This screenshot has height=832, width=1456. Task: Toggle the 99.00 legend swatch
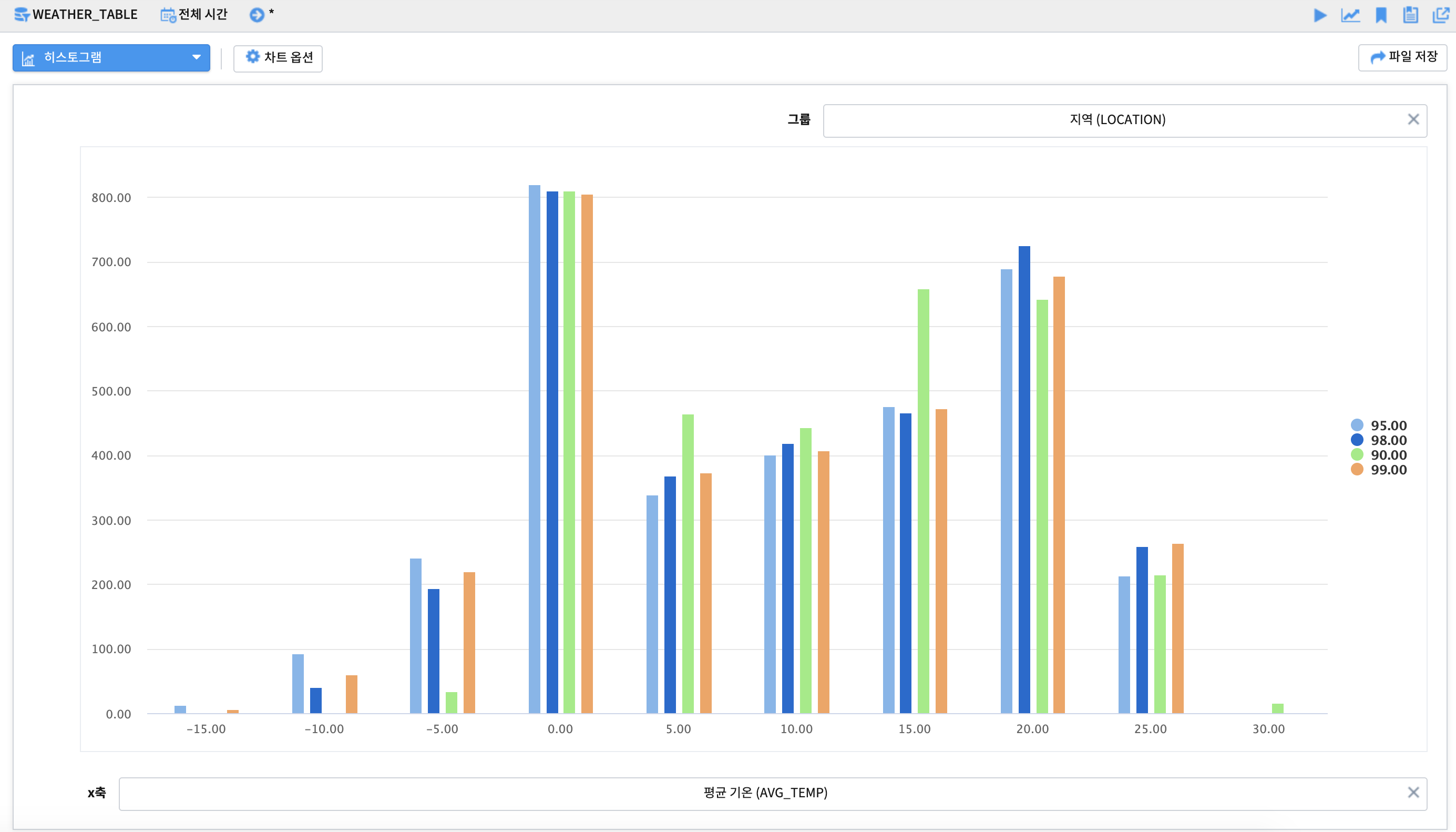pyautogui.click(x=1357, y=470)
